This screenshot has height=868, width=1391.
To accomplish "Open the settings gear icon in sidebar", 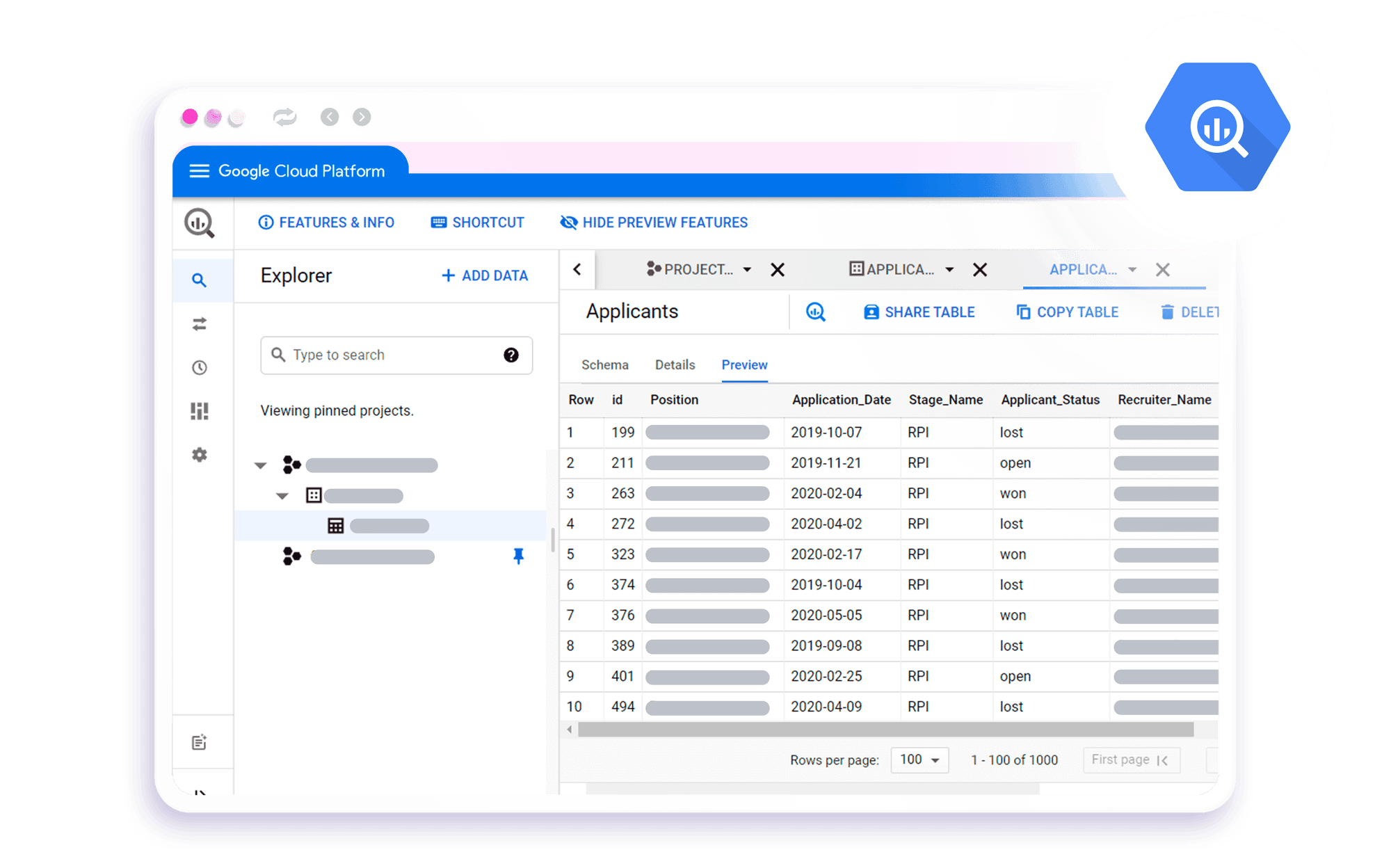I will [200, 455].
